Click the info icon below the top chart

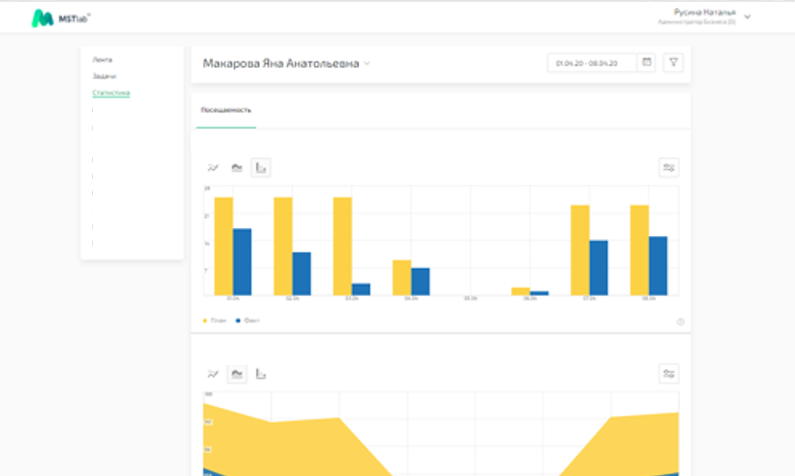click(680, 322)
